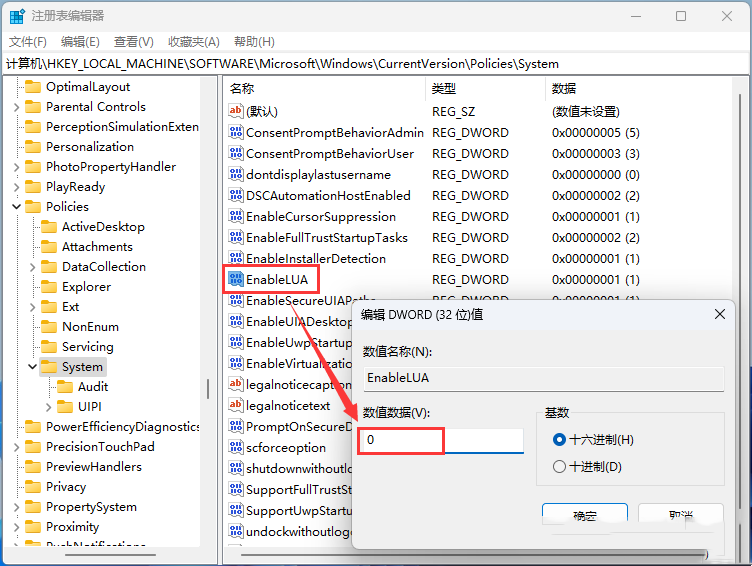Click the scforceoption value icon

pos(235,448)
